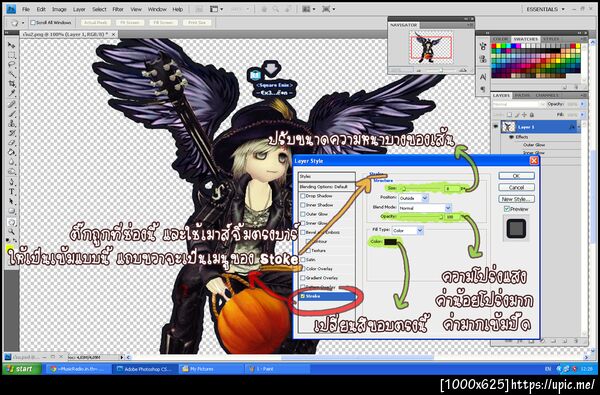
Task: Click the lock transparent pixels icon
Action: pyautogui.click(x=509, y=114)
